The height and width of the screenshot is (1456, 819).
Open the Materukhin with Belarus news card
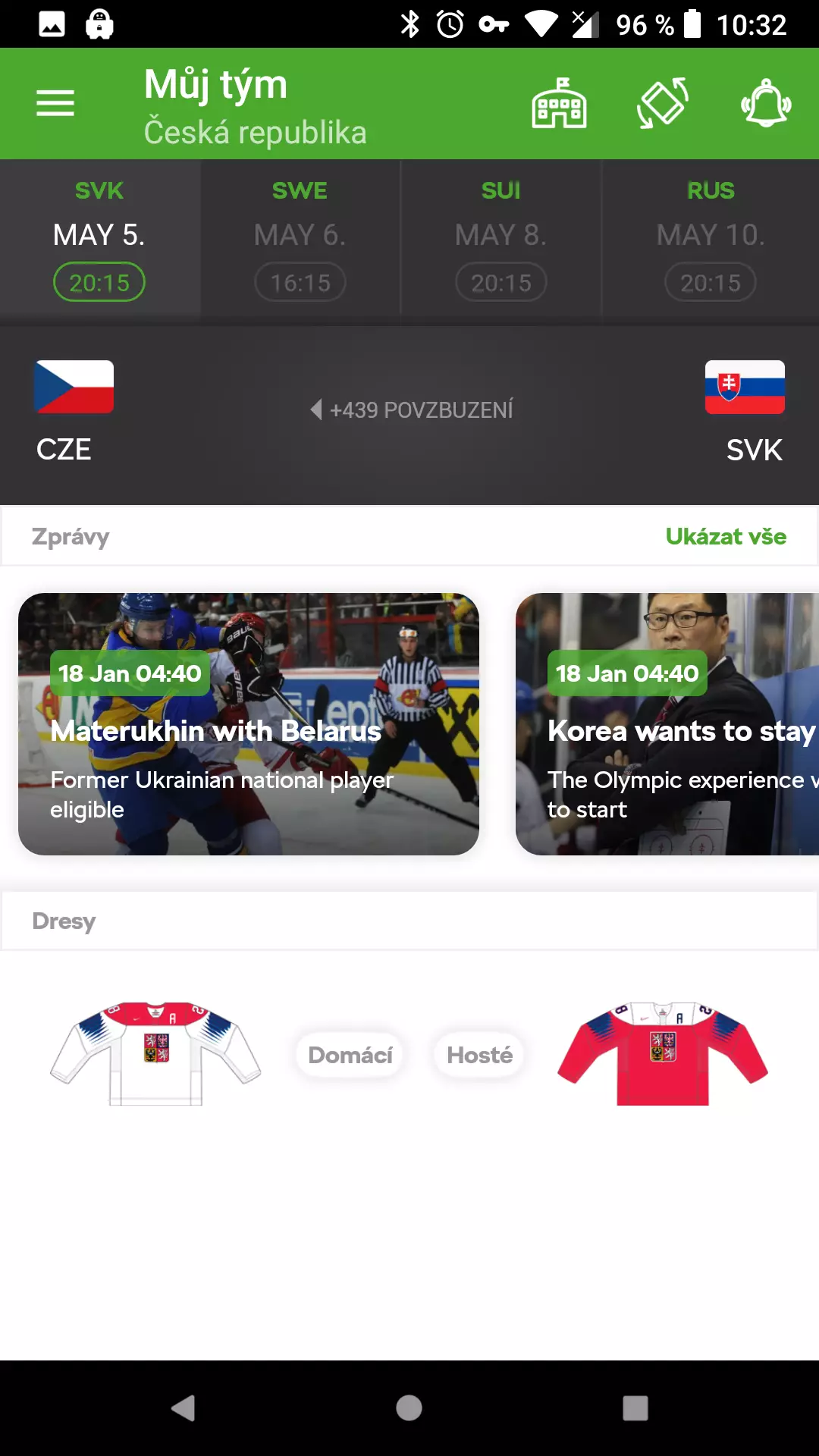(249, 724)
